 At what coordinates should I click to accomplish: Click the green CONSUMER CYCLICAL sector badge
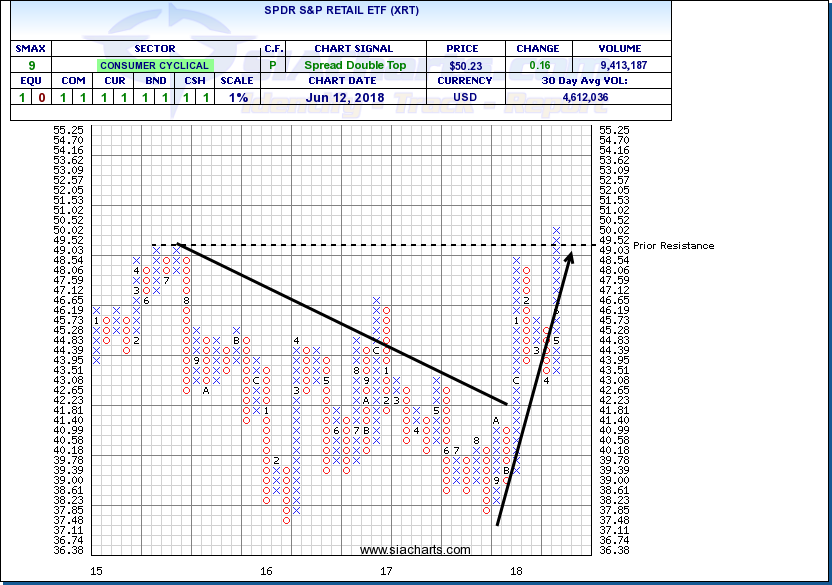tap(154, 65)
